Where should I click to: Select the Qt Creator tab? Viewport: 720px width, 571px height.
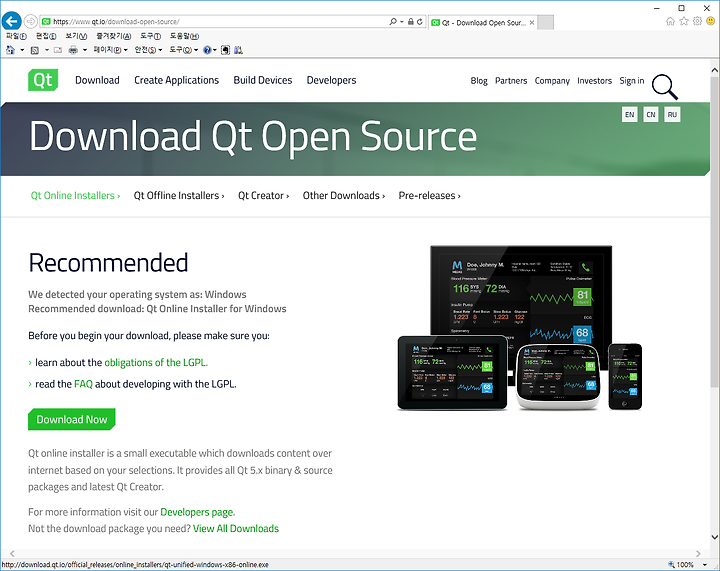[x=263, y=196]
